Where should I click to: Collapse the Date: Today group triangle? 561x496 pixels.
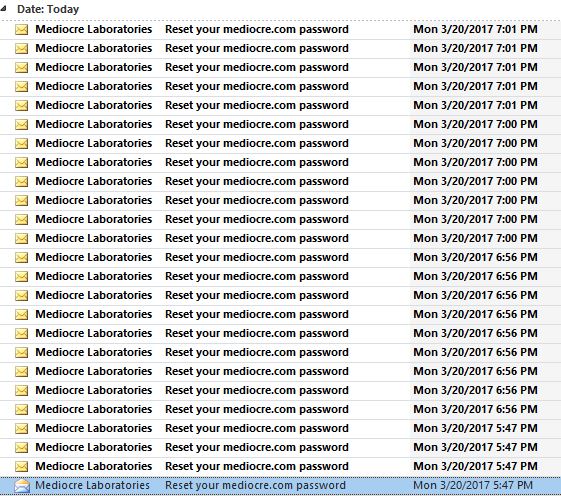pyautogui.click(x=3, y=9)
